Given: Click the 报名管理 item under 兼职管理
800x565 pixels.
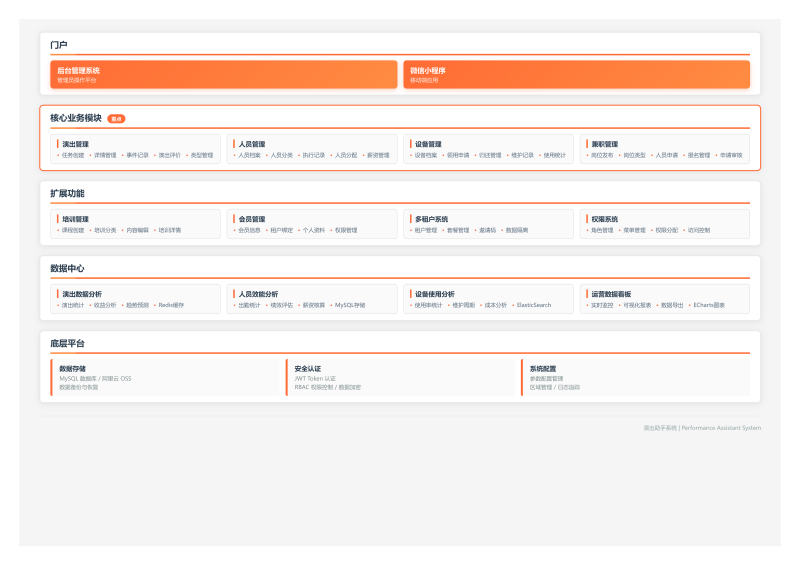Looking at the screenshot, I should point(698,155).
